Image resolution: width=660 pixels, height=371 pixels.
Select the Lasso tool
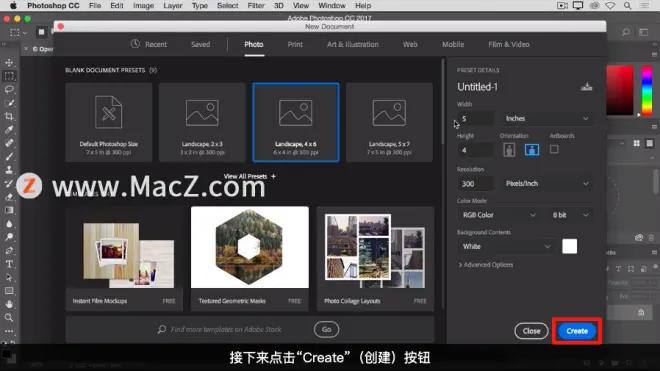[x=9, y=89]
